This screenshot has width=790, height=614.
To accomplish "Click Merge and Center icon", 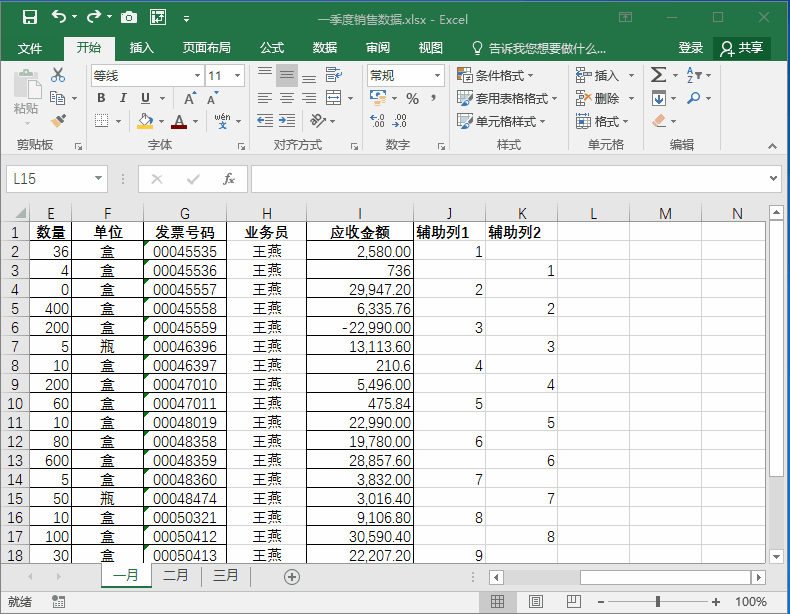I will click(334, 98).
